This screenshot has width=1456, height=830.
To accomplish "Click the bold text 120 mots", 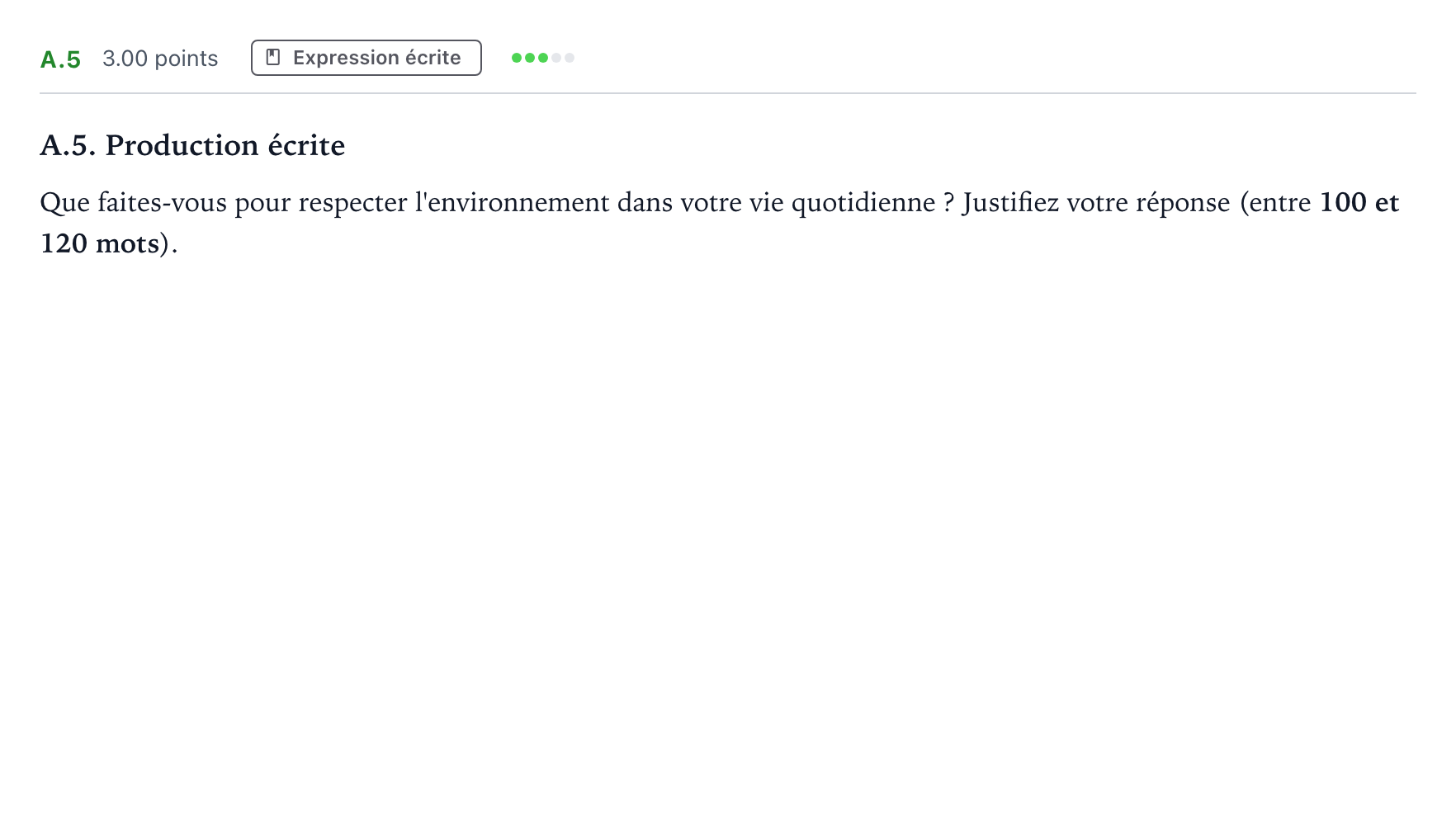I will pyautogui.click(x=99, y=243).
